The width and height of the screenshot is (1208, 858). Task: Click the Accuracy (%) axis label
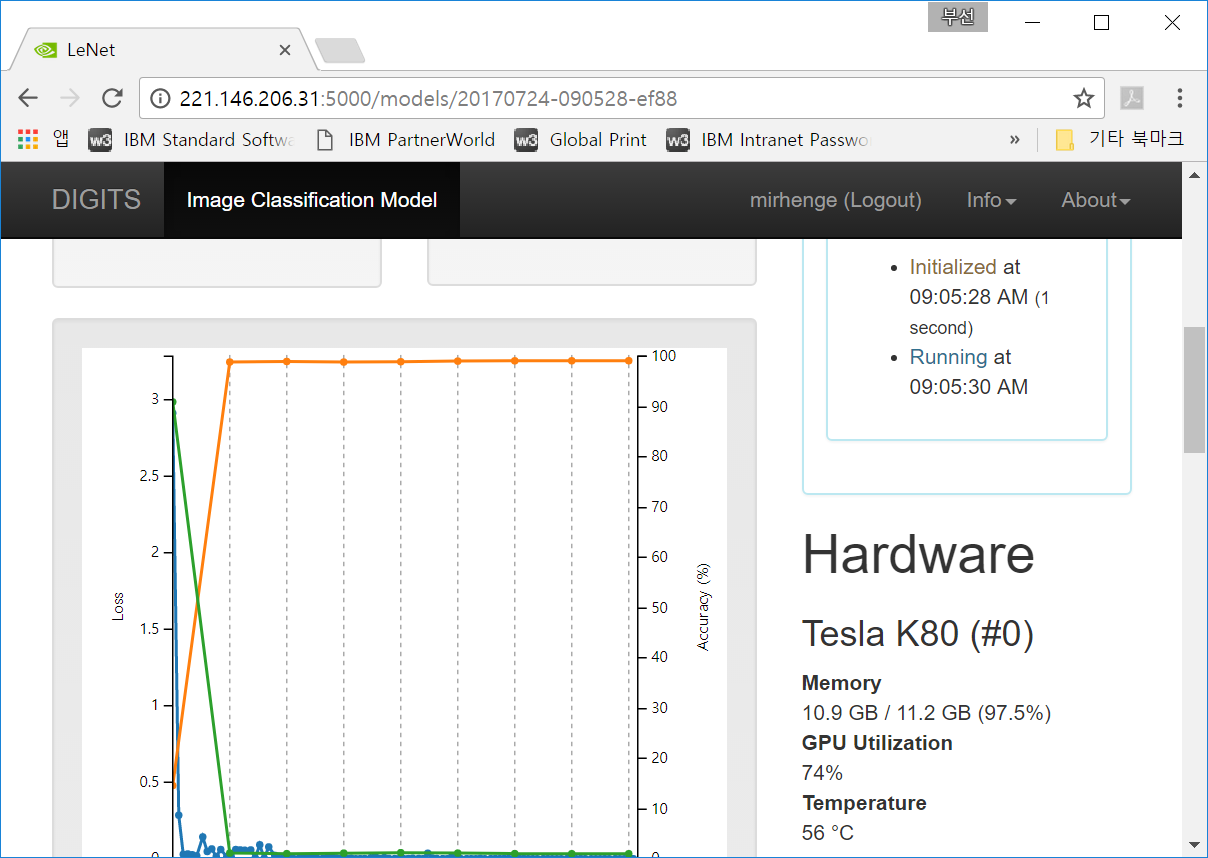click(703, 606)
